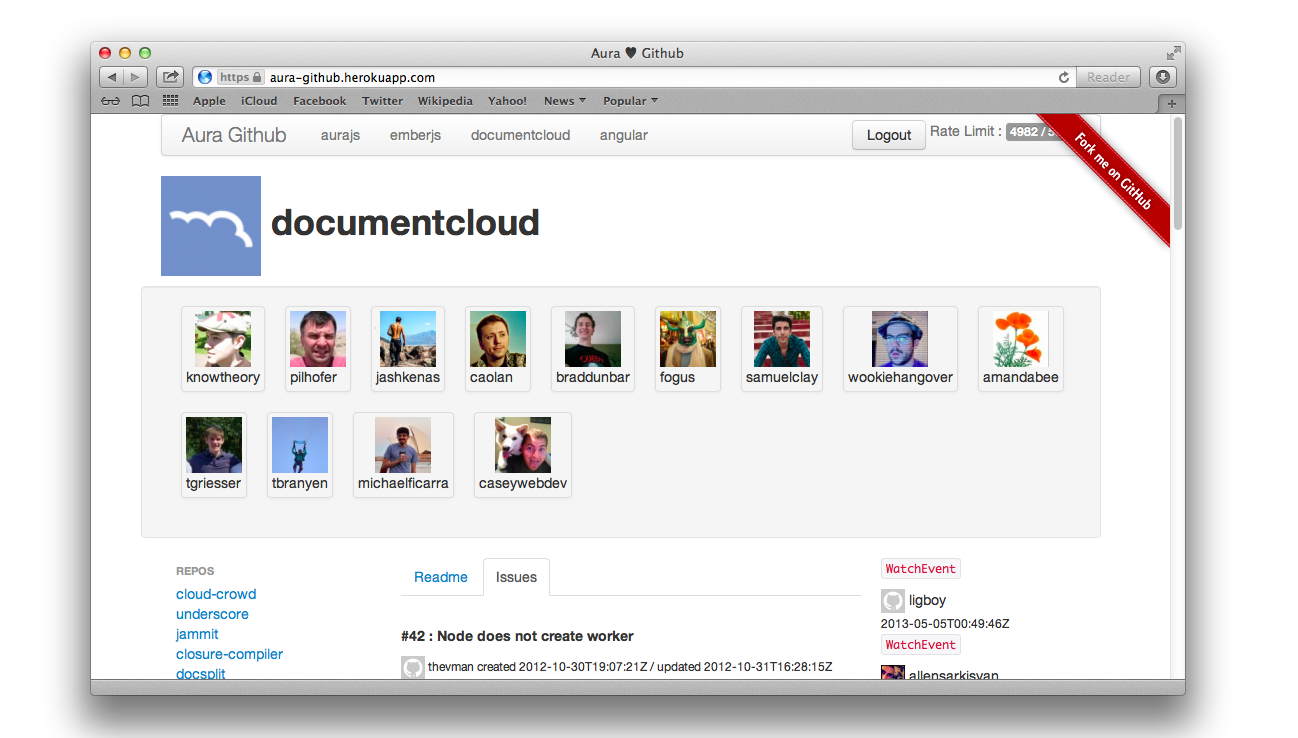This screenshot has height=738, width=1298.
Task: Open wookiehangover's member avatar
Action: click(x=900, y=339)
